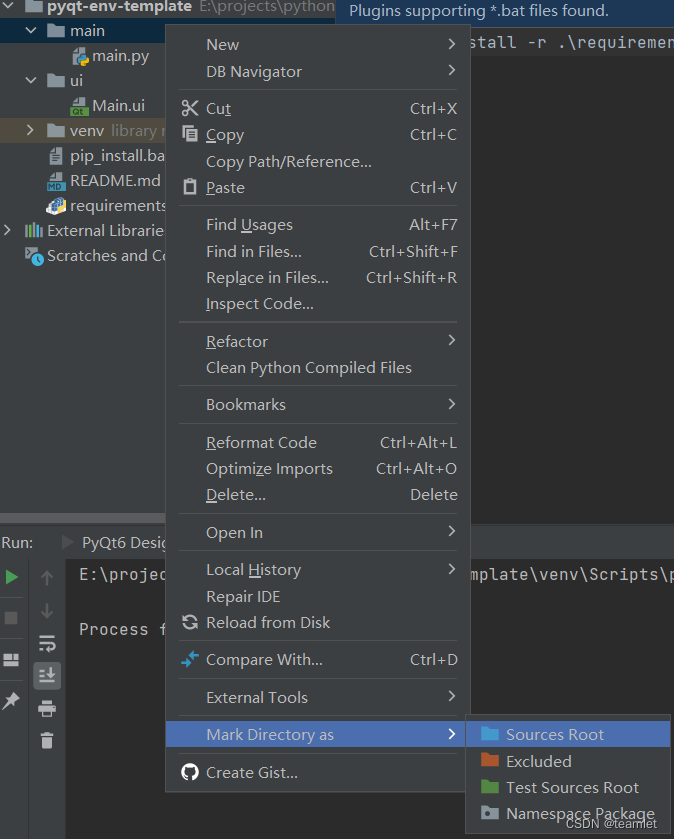The height and width of the screenshot is (839, 674).
Task: Click the Pin tab icon in Run panel
Action: pyautogui.click(x=11, y=700)
